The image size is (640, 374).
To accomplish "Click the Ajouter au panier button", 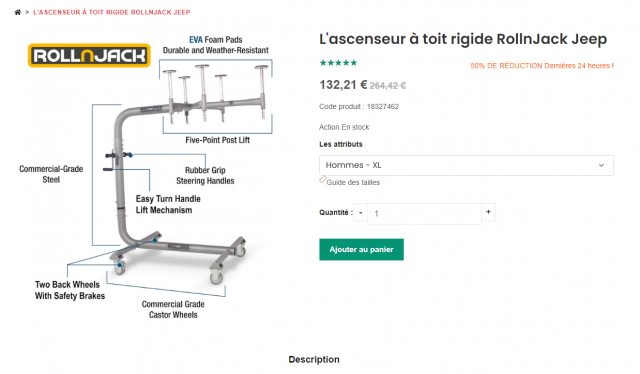I will (x=361, y=249).
